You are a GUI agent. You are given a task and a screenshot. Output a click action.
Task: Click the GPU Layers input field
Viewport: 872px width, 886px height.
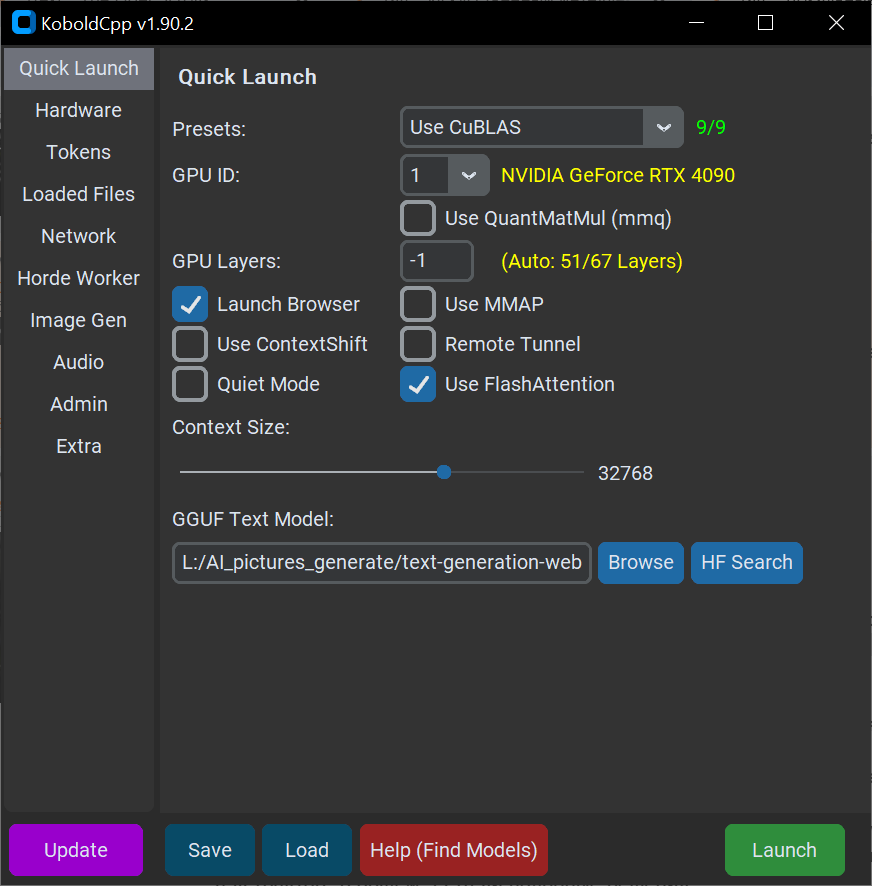(x=437, y=261)
